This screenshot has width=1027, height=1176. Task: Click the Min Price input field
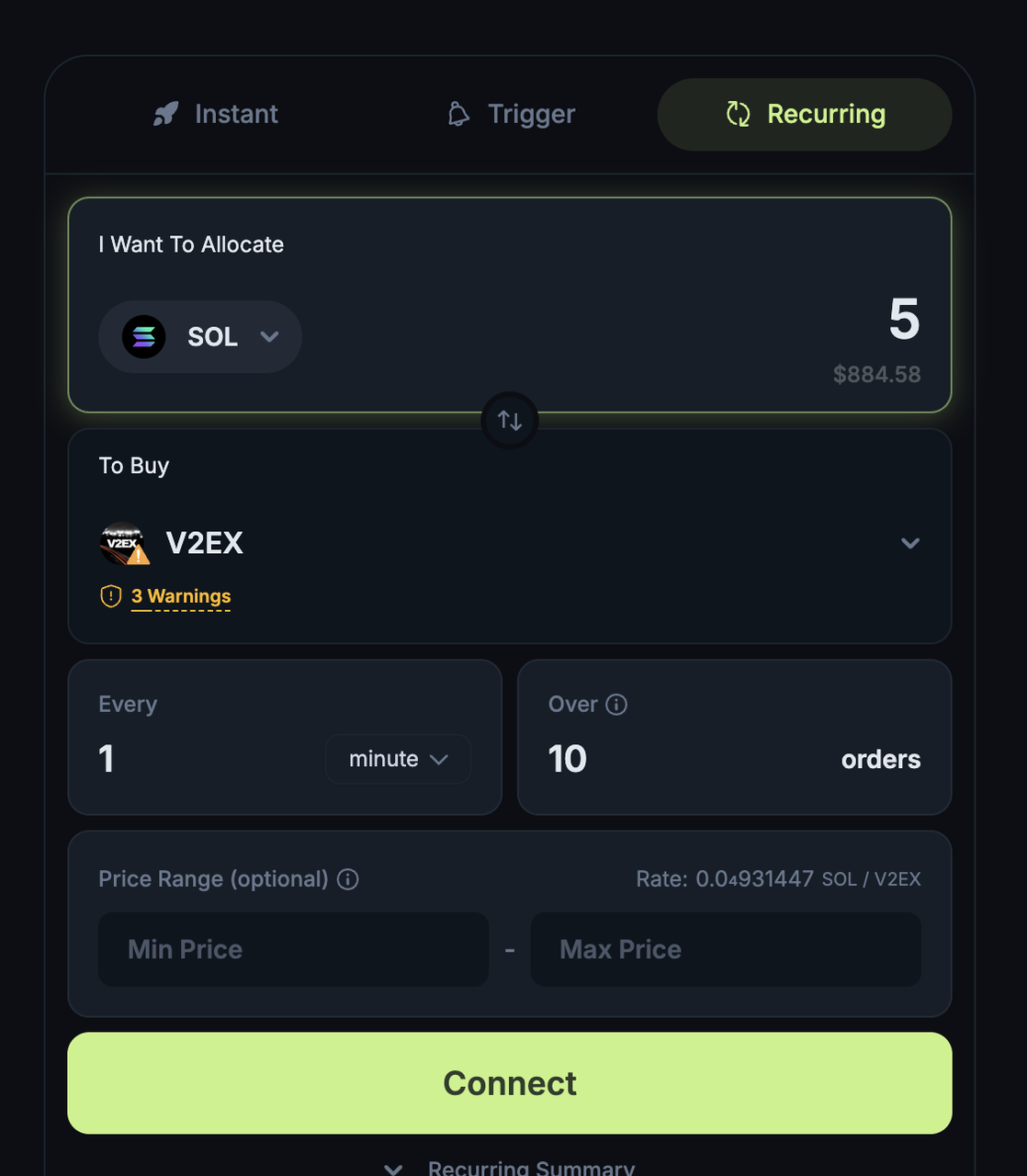(x=293, y=949)
